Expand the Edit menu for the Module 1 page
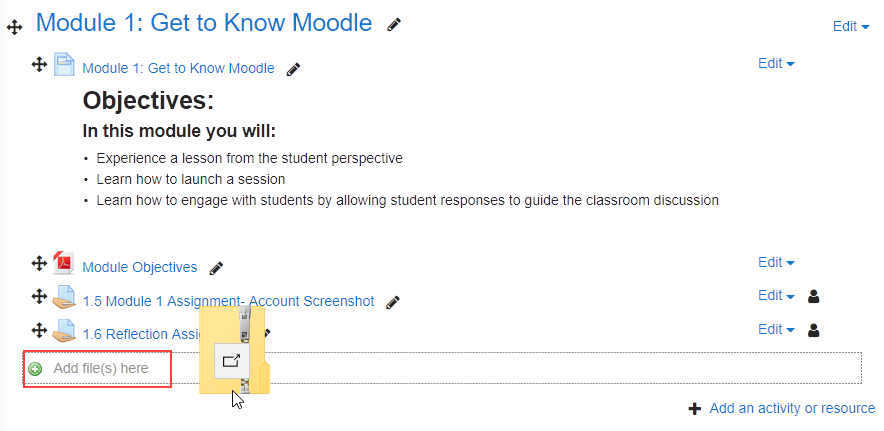Screen dimensions: 884x431 (x=776, y=64)
